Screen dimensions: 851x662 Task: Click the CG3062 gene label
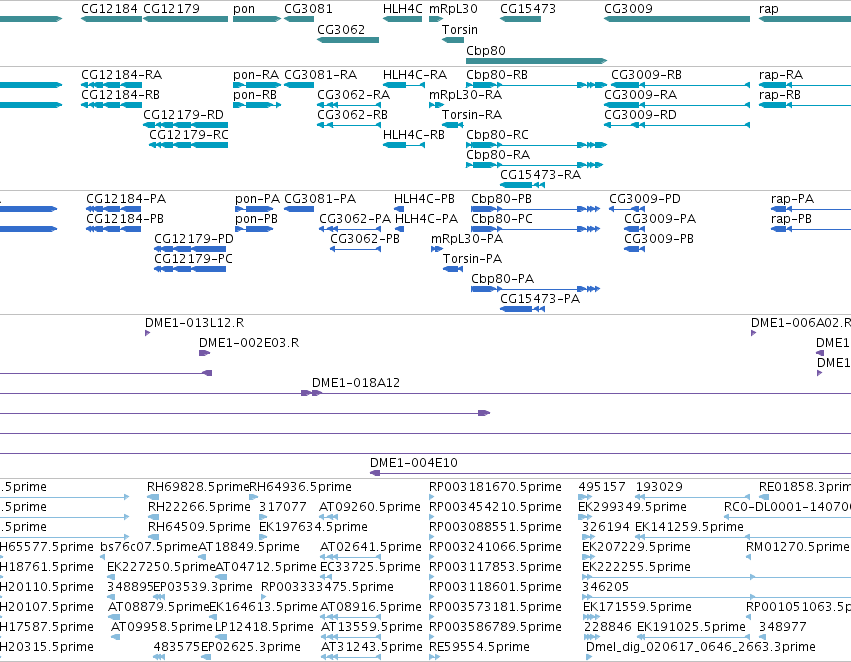(341, 29)
